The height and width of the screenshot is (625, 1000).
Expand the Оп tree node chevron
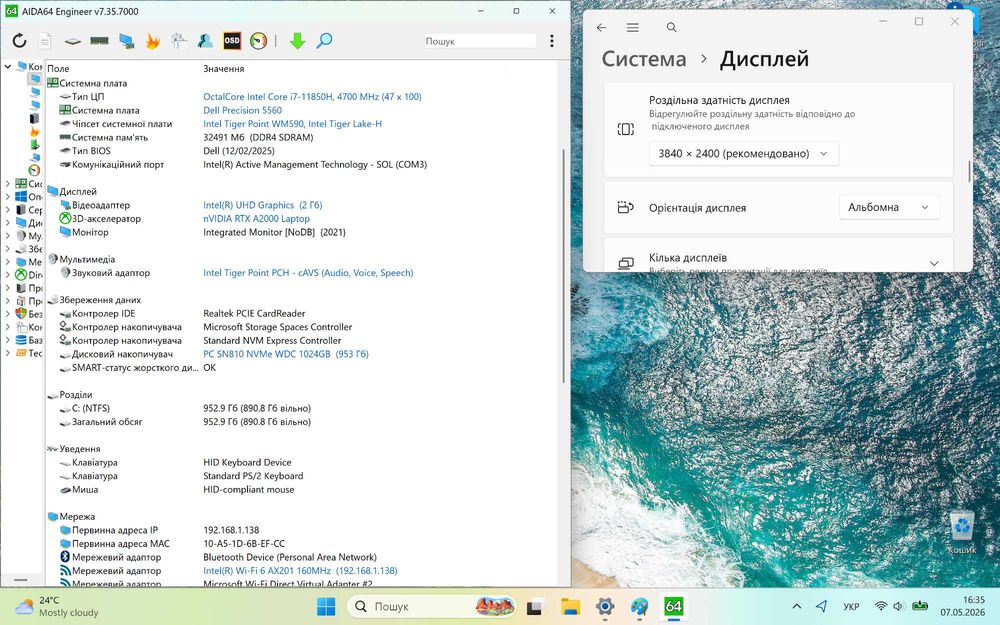(8, 196)
